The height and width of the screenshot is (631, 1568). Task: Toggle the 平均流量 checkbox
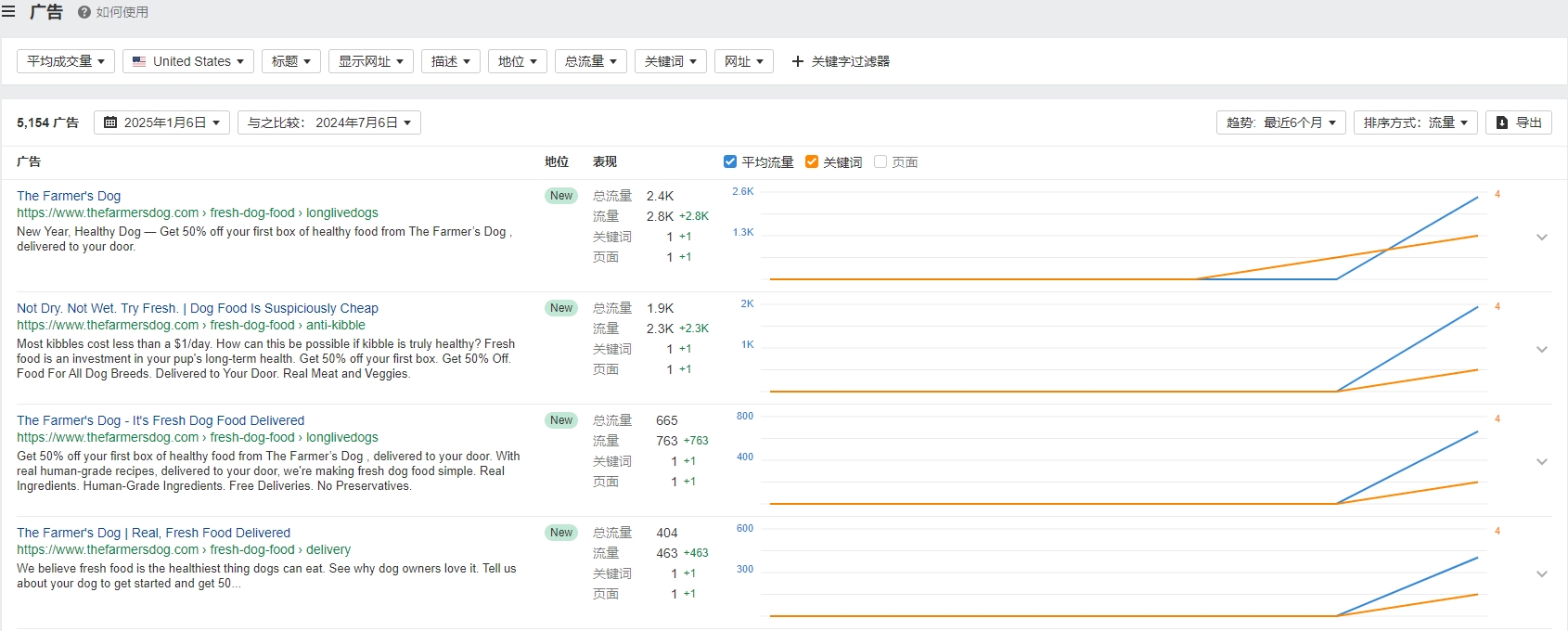(x=730, y=161)
